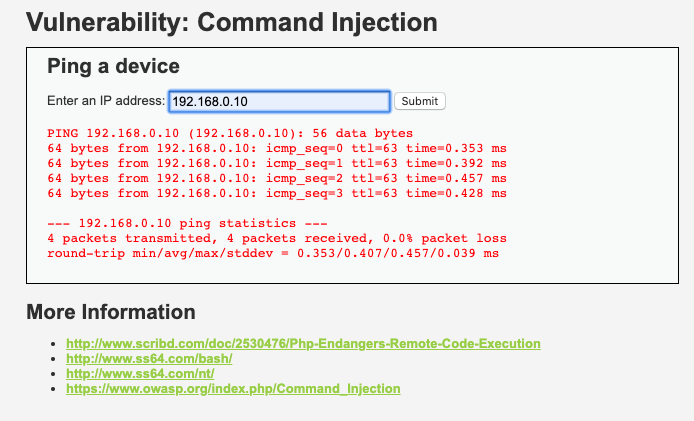Click the IP address input field
The height and width of the screenshot is (421, 694).
(278, 101)
